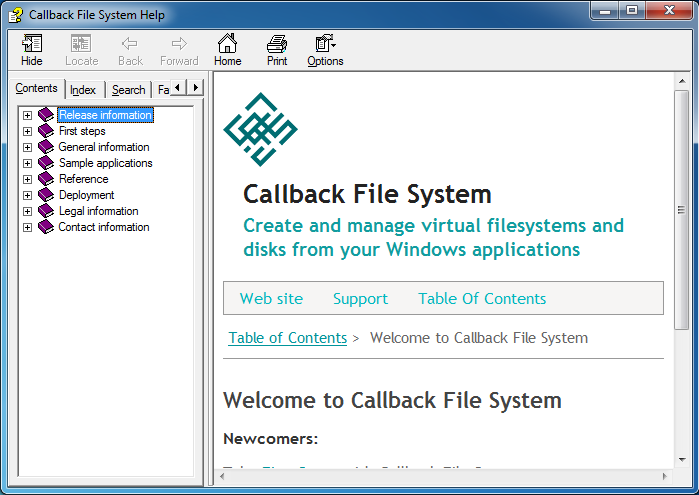Expand the Reference node

(28, 180)
